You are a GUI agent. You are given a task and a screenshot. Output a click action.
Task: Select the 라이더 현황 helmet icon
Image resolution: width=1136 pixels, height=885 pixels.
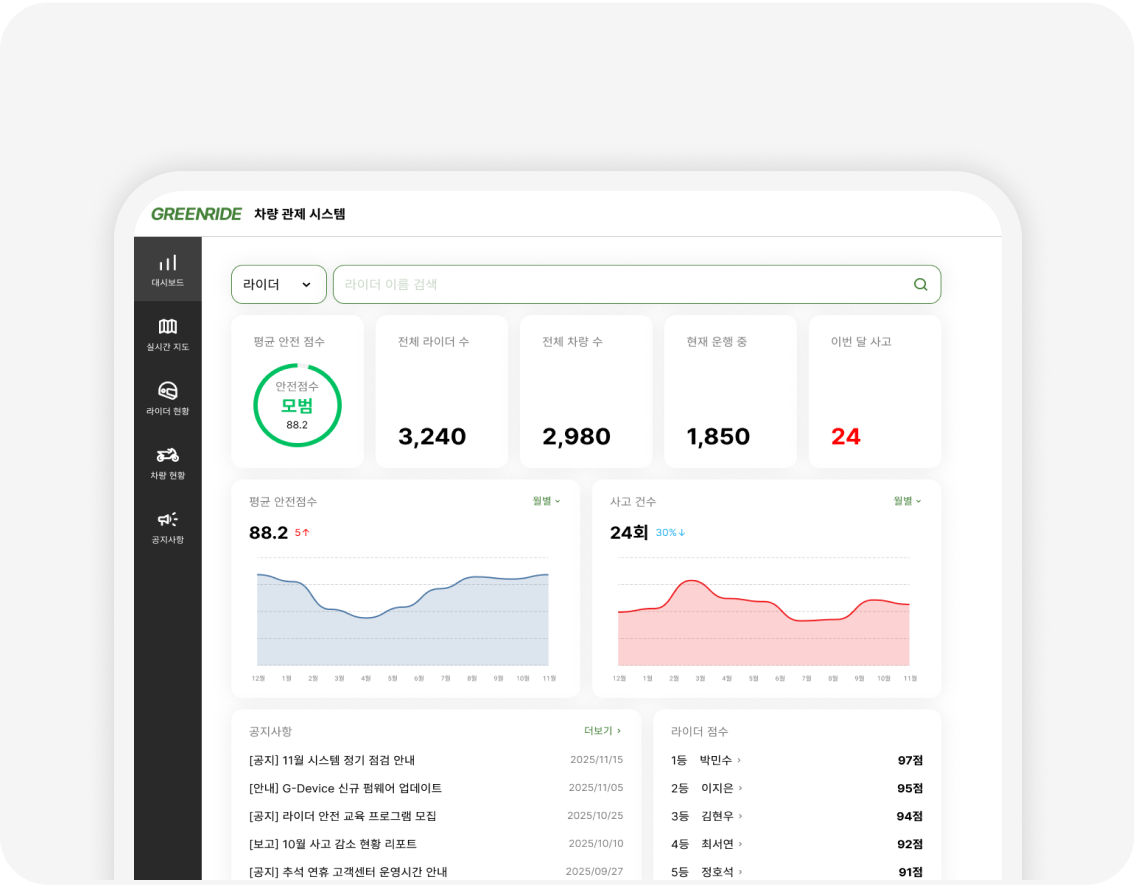click(168, 391)
